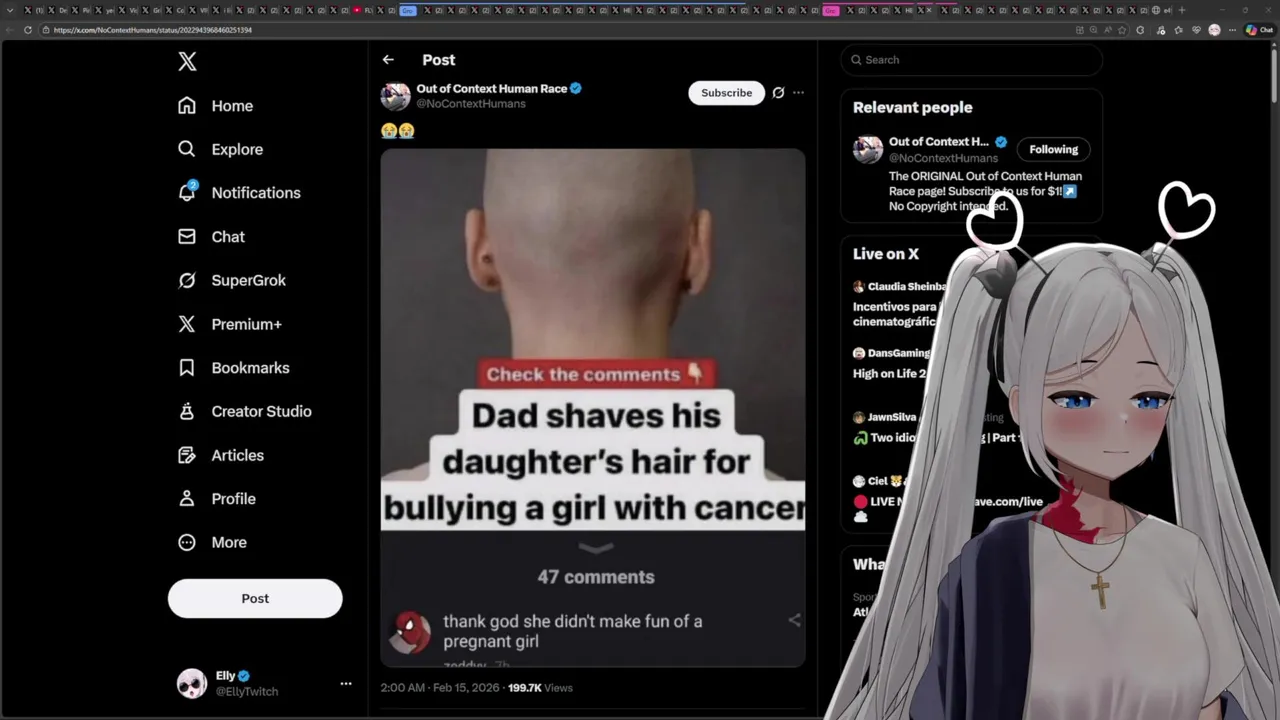Open the Out of Context Human Race author name
Viewport: 1280px width, 720px height.
[x=492, y=89]
